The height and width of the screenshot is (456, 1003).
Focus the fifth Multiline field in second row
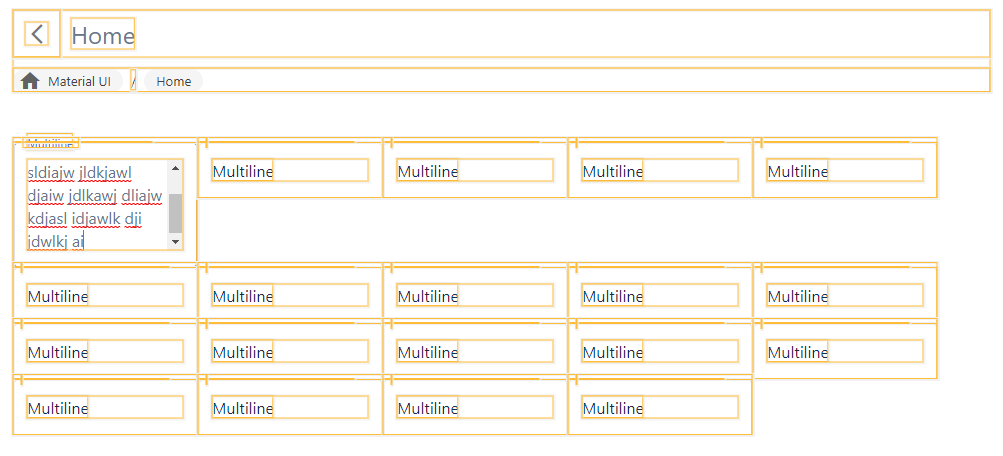(845, 295)
